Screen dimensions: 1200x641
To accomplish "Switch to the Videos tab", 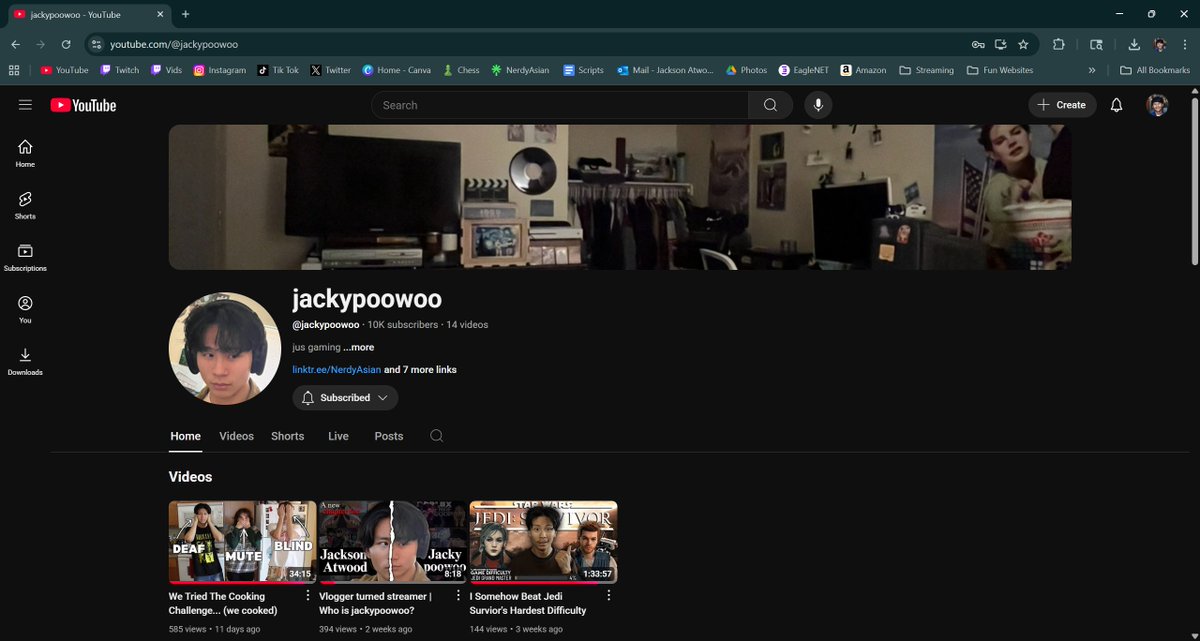I will tap(236, 436).
